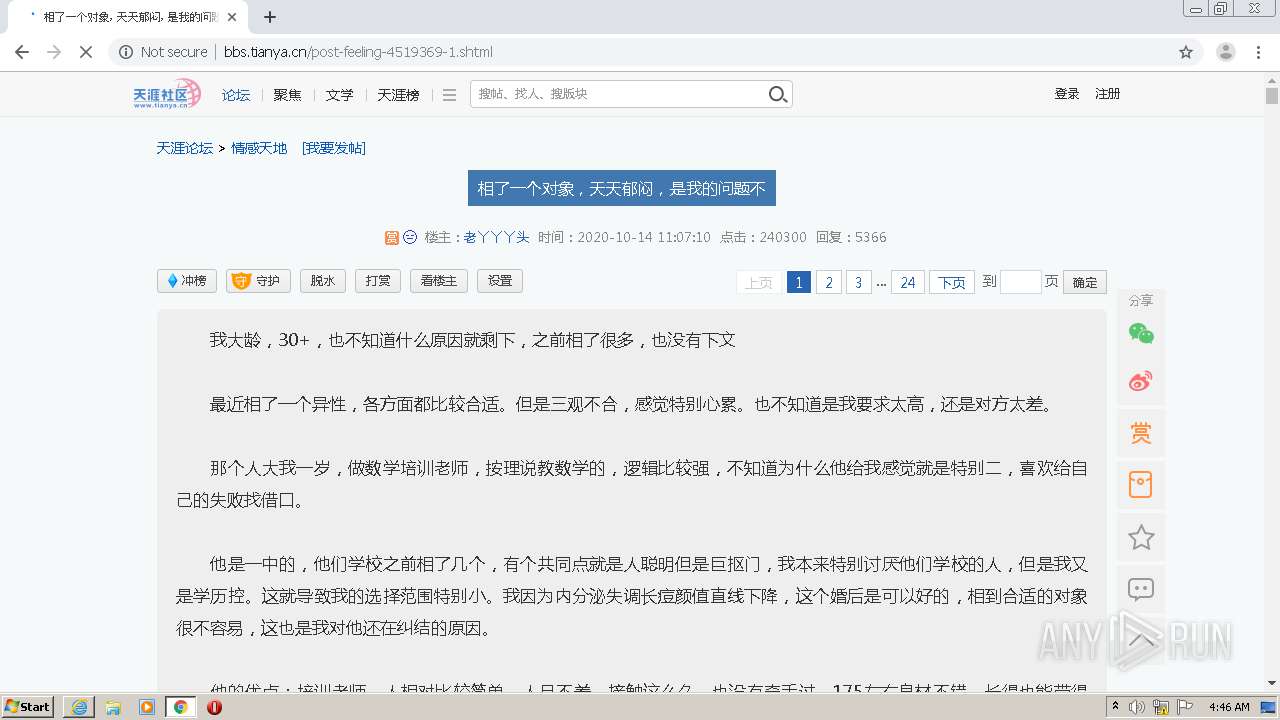Click the 确定 confirm button
Screen dimensions: 1280x720
[x=1085, y=283]
